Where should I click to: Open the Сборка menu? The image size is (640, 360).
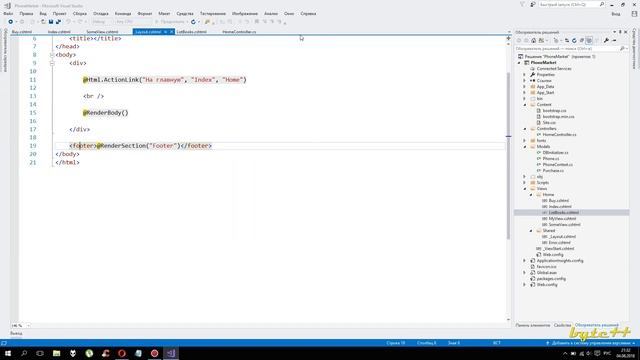80,13
